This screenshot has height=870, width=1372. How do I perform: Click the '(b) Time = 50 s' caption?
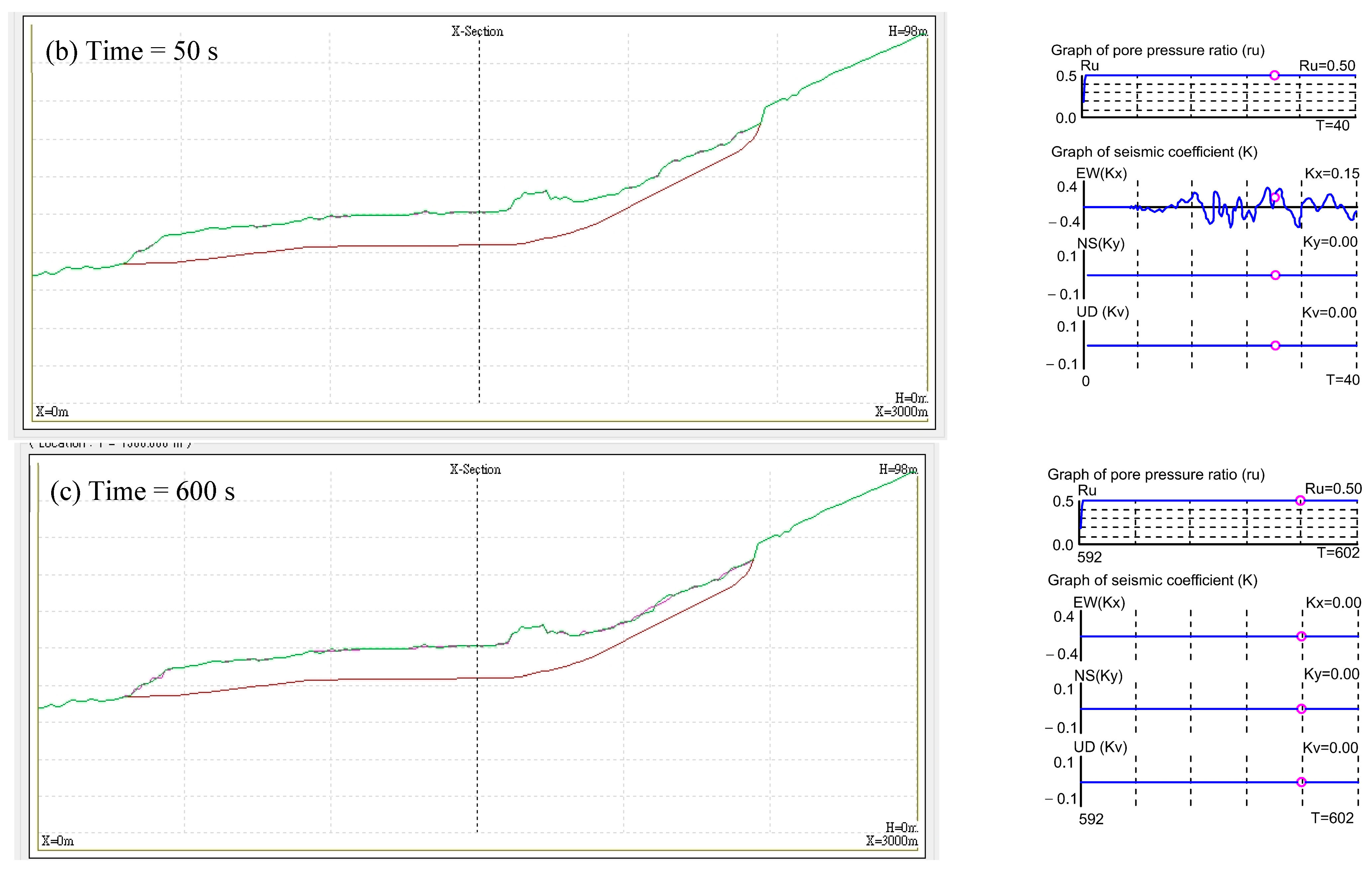(132, 51)
